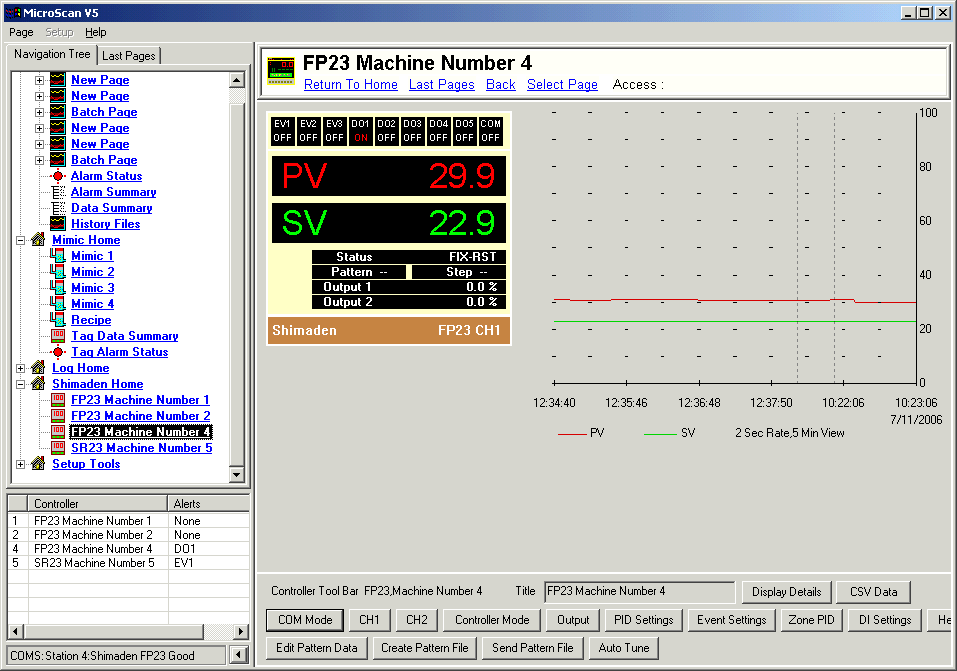Click the Mimic 3 tree icon
Image resolution: width=957 pixels, height=671 pixels.
click(58, 288)
